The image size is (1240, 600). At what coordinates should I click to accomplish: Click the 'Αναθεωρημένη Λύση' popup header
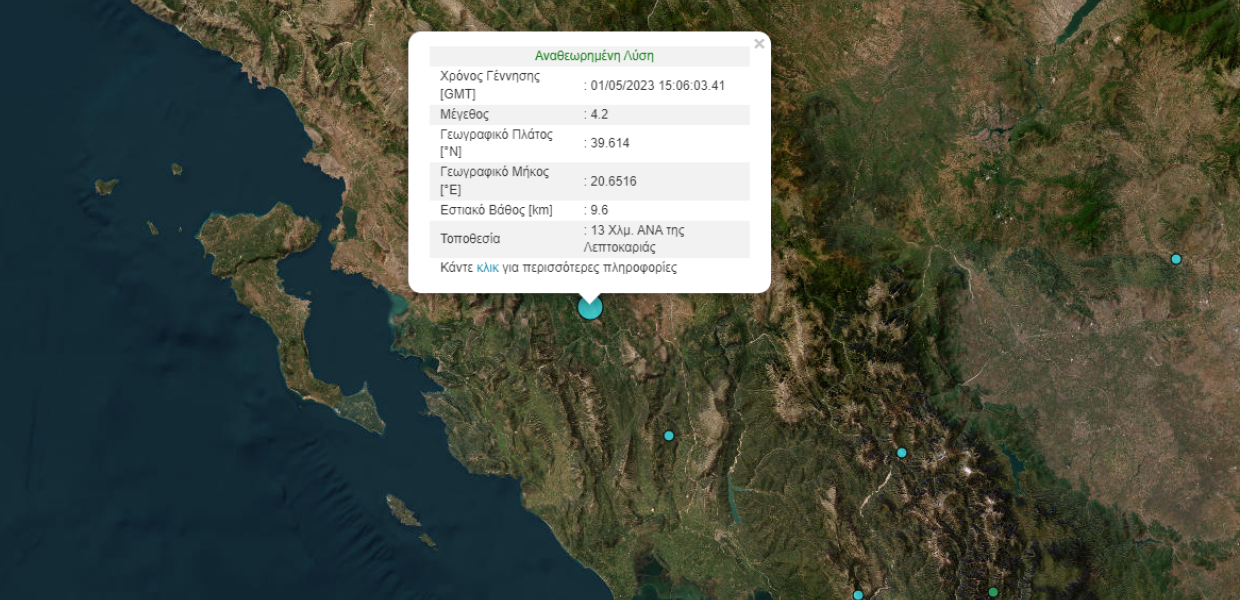(594, 56)
